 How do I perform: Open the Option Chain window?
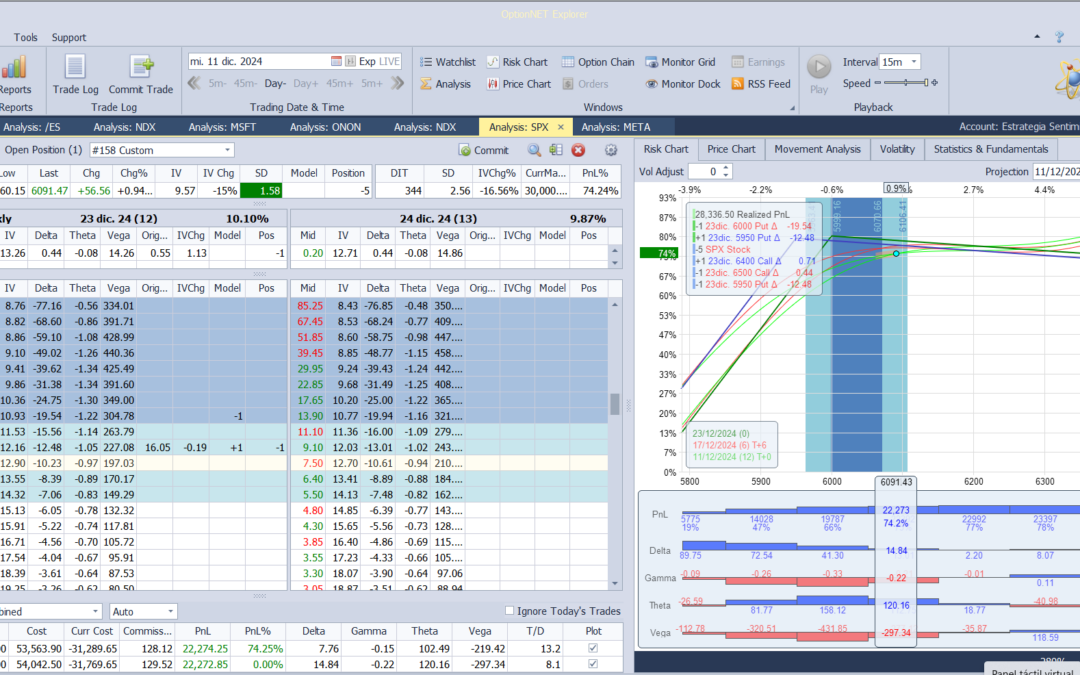pyautogui.click(x=598, y=62)
